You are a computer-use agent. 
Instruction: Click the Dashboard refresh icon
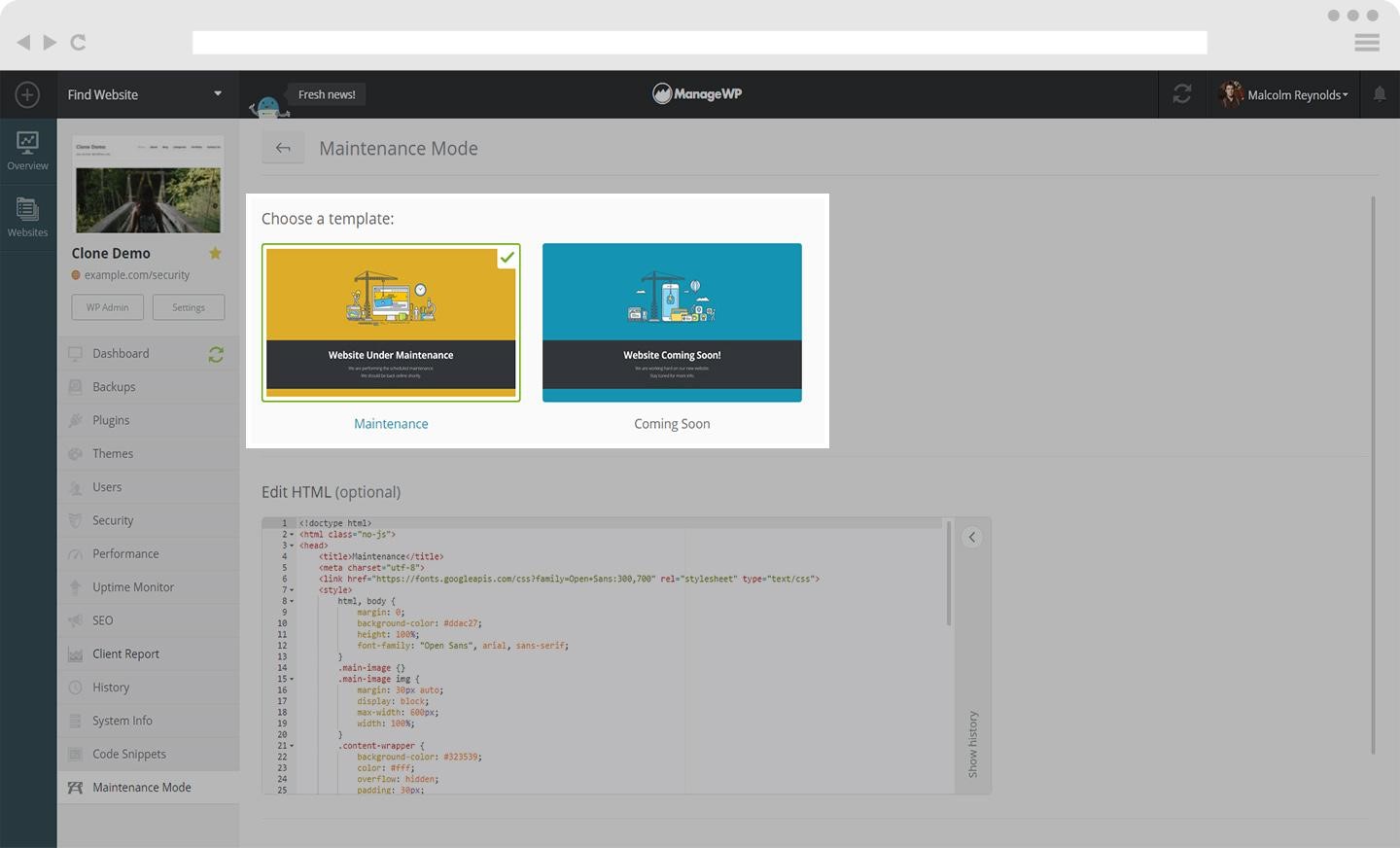pos(216,355)
